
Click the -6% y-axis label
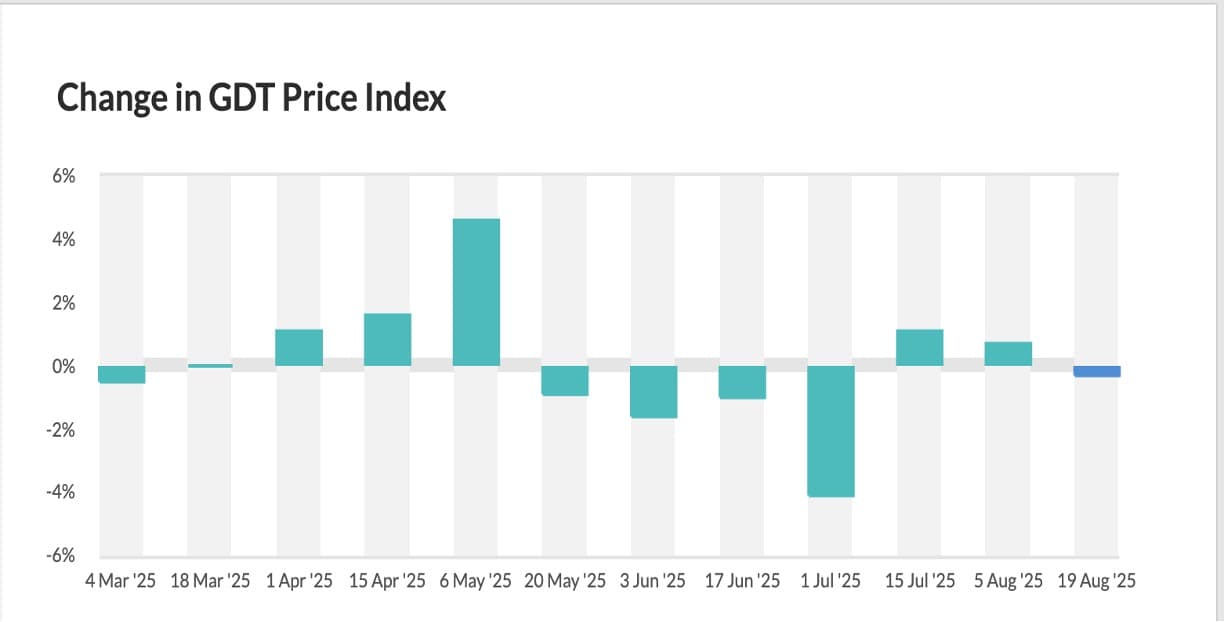pos(60,556)
